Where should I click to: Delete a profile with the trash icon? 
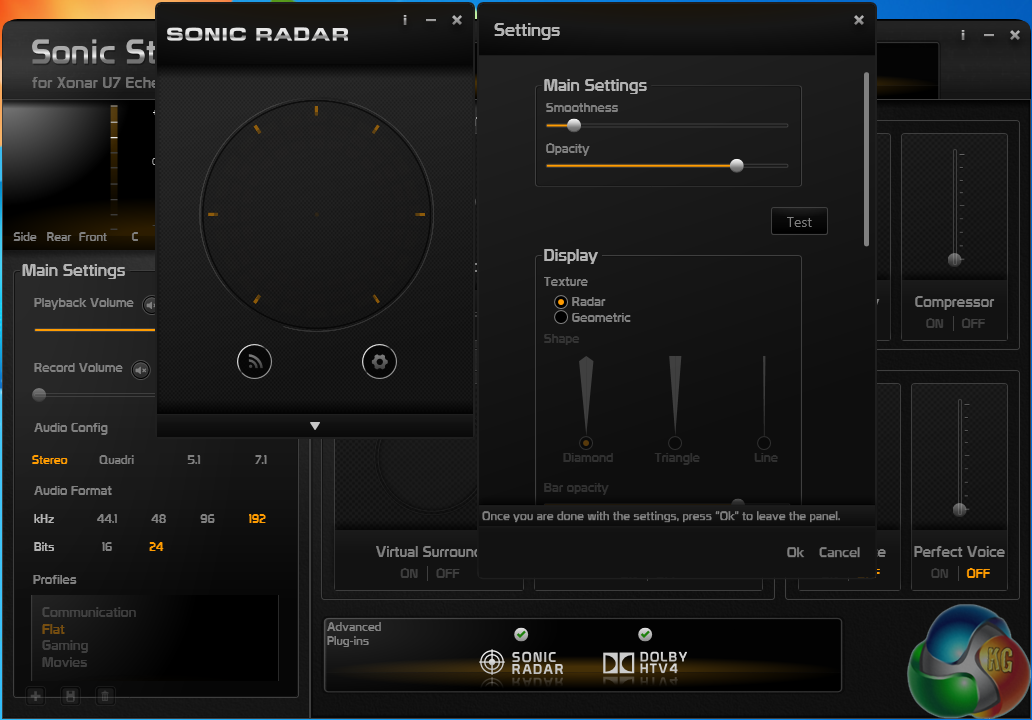pyautogui.click(x=105, y=695)
